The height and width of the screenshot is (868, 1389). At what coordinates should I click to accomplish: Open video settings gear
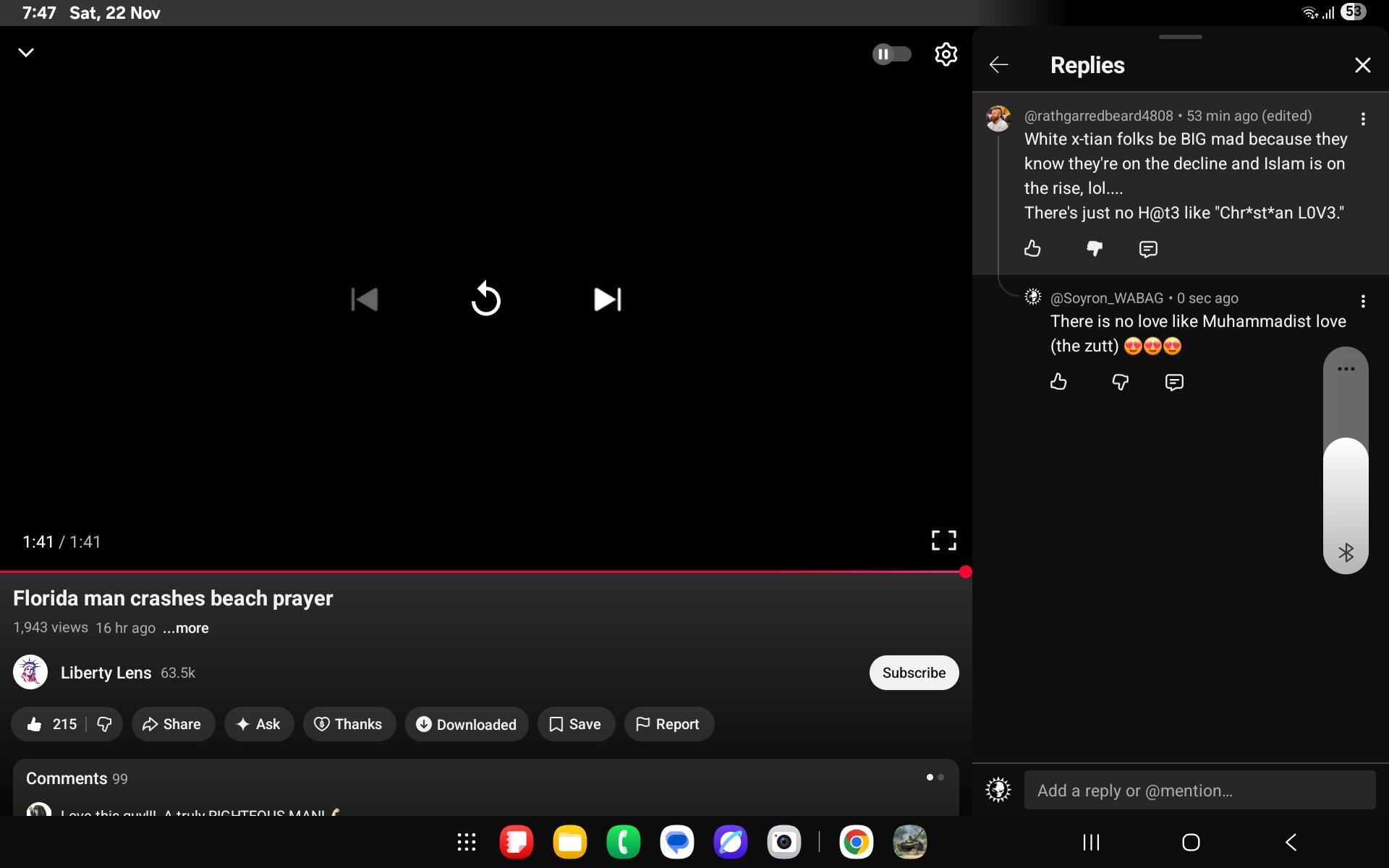pos(946,54)
